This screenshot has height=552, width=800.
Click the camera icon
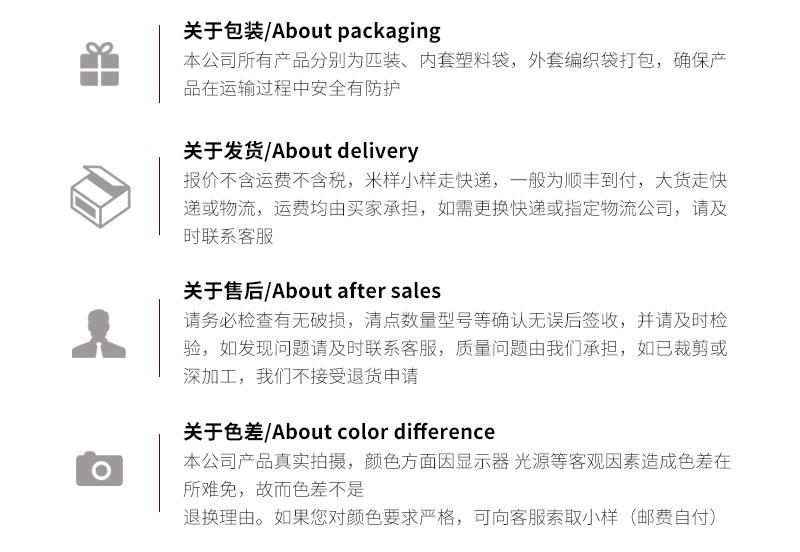point(99,468)
